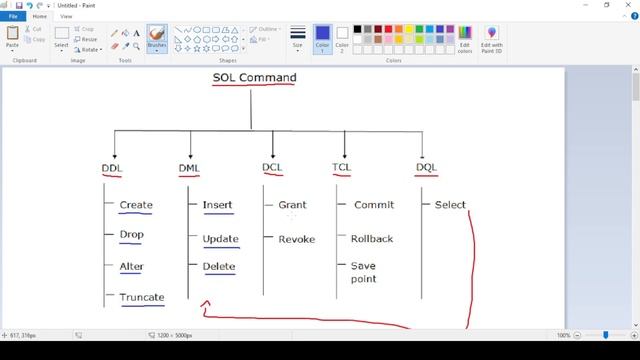The width and height of the screenshot is (640, 360).
Task: Switch to the Home ribbon tab
Action: (40, 16)
